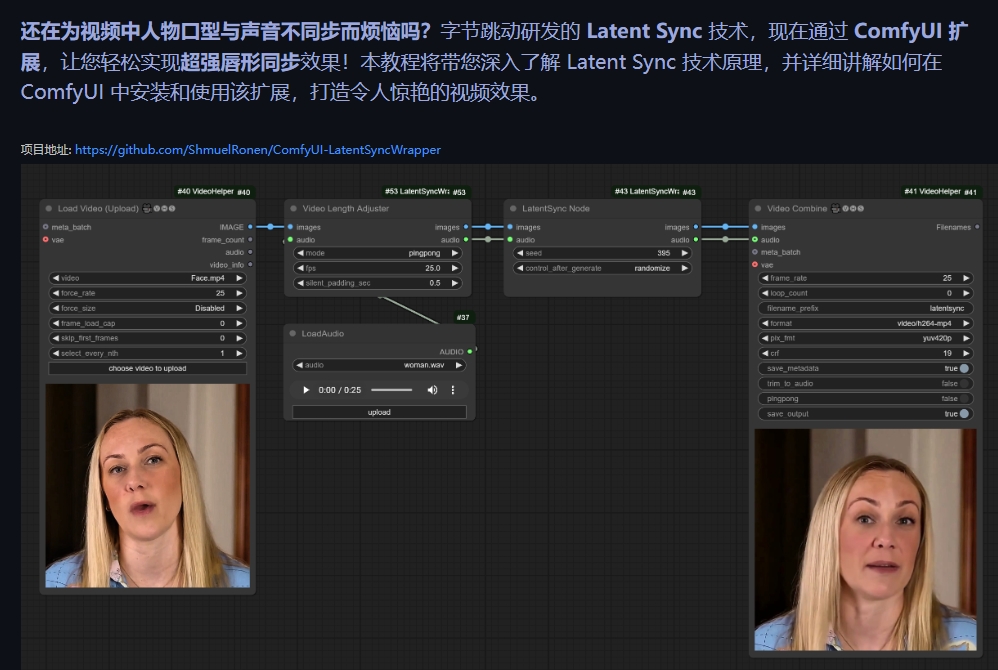
Task: Increase the seed value with its right arrow
Action: [685, 253]
